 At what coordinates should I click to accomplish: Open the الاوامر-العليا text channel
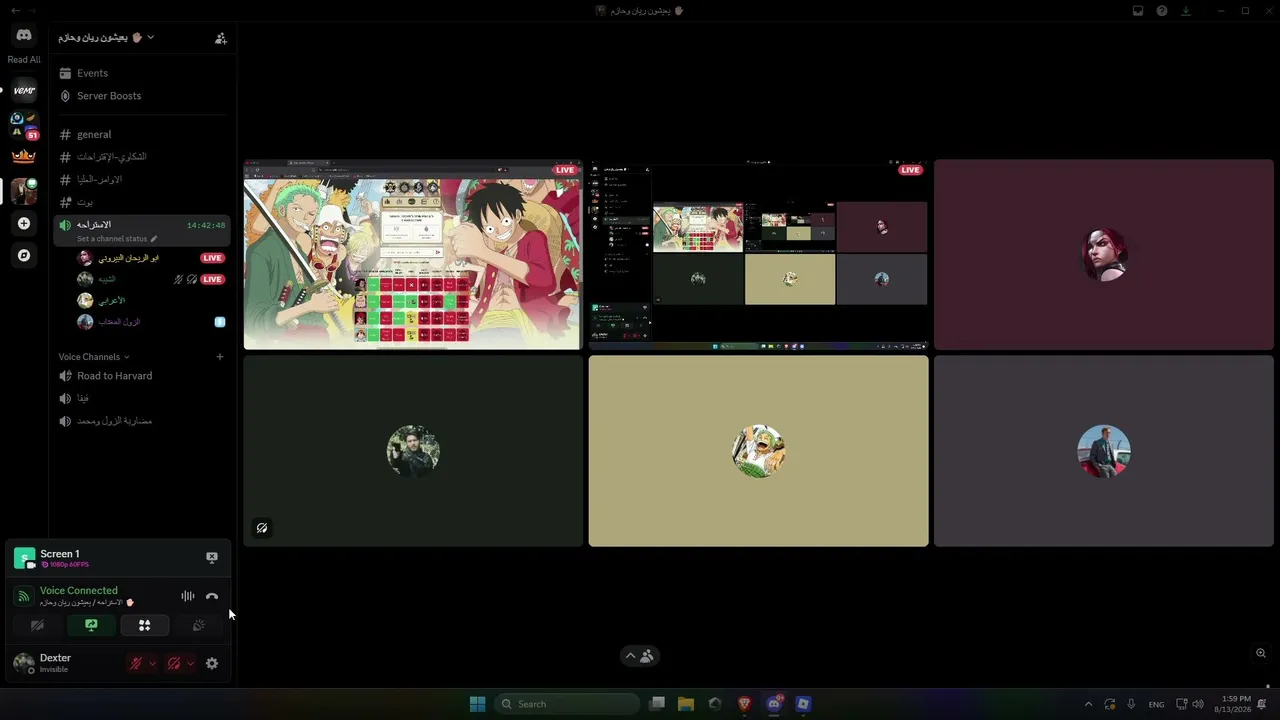[142, 180]
